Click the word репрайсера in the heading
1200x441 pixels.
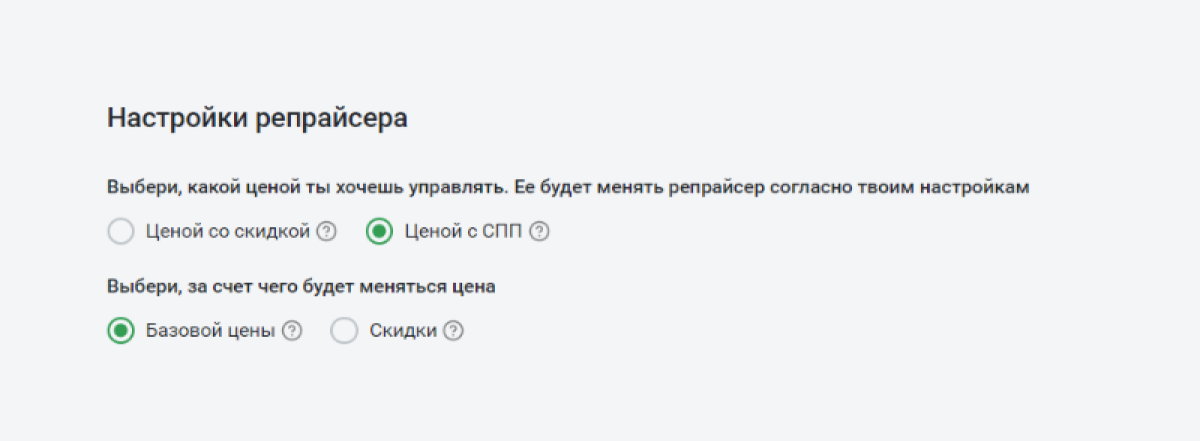pos(332,119)
